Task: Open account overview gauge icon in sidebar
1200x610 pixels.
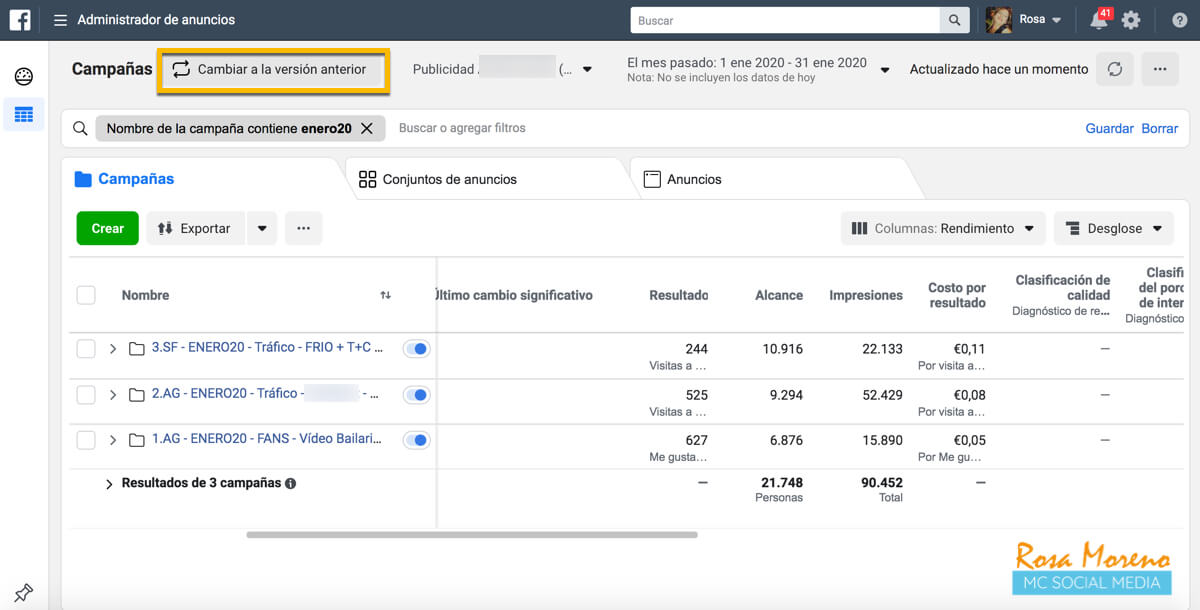Action: click(23, 77)
